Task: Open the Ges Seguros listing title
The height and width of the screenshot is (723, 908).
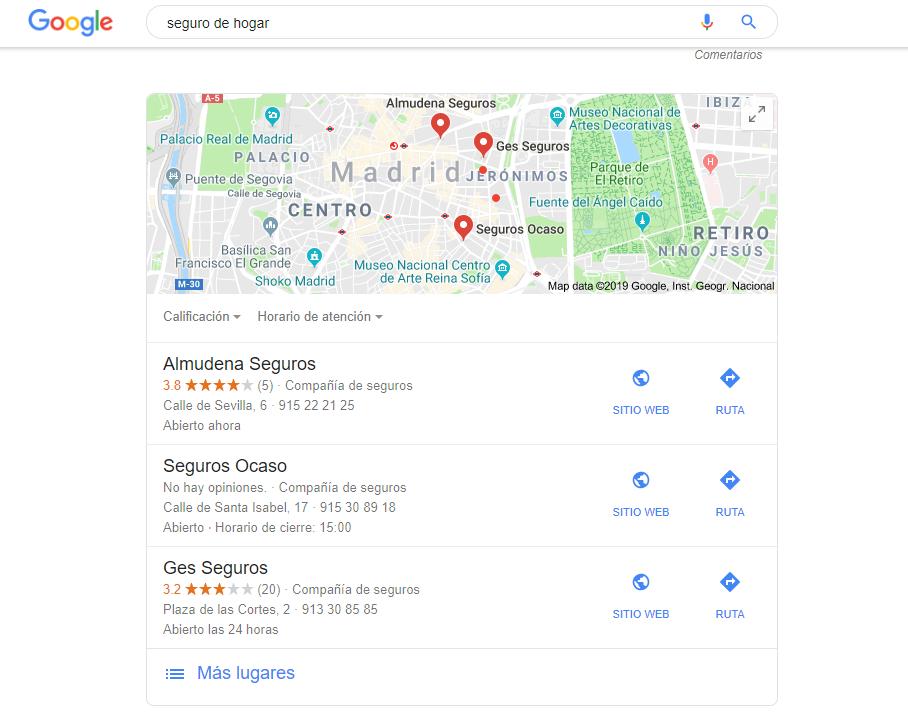Action: [215, 567]
